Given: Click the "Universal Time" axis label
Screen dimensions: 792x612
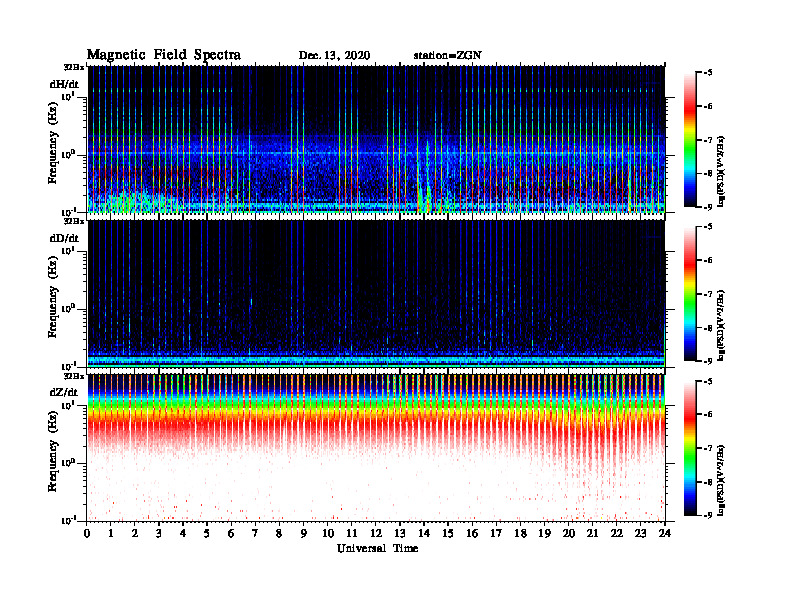Looking at the screenshot, I should [x=377, y=548].
